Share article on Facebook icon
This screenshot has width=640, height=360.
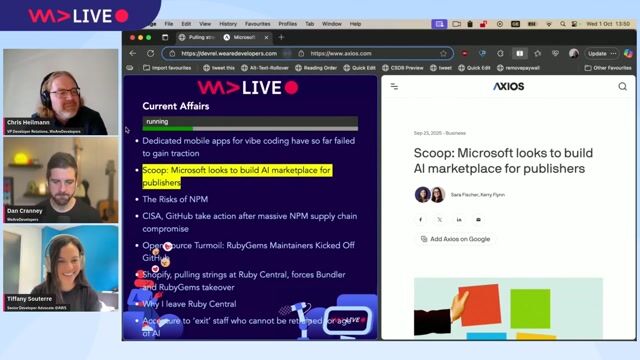(x=420, y=220)
